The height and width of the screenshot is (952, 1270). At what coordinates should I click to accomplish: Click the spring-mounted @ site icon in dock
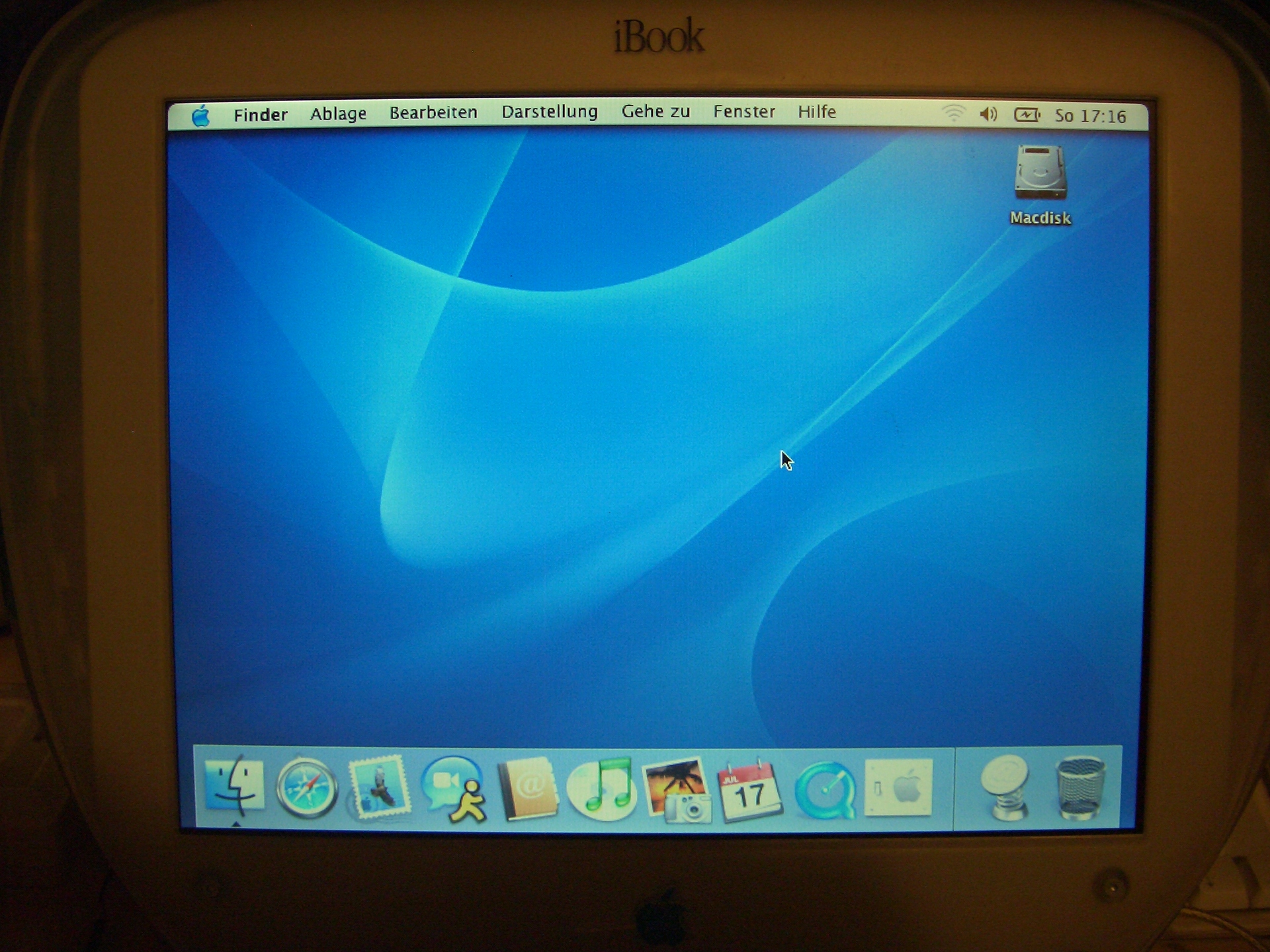(1005, 787)
